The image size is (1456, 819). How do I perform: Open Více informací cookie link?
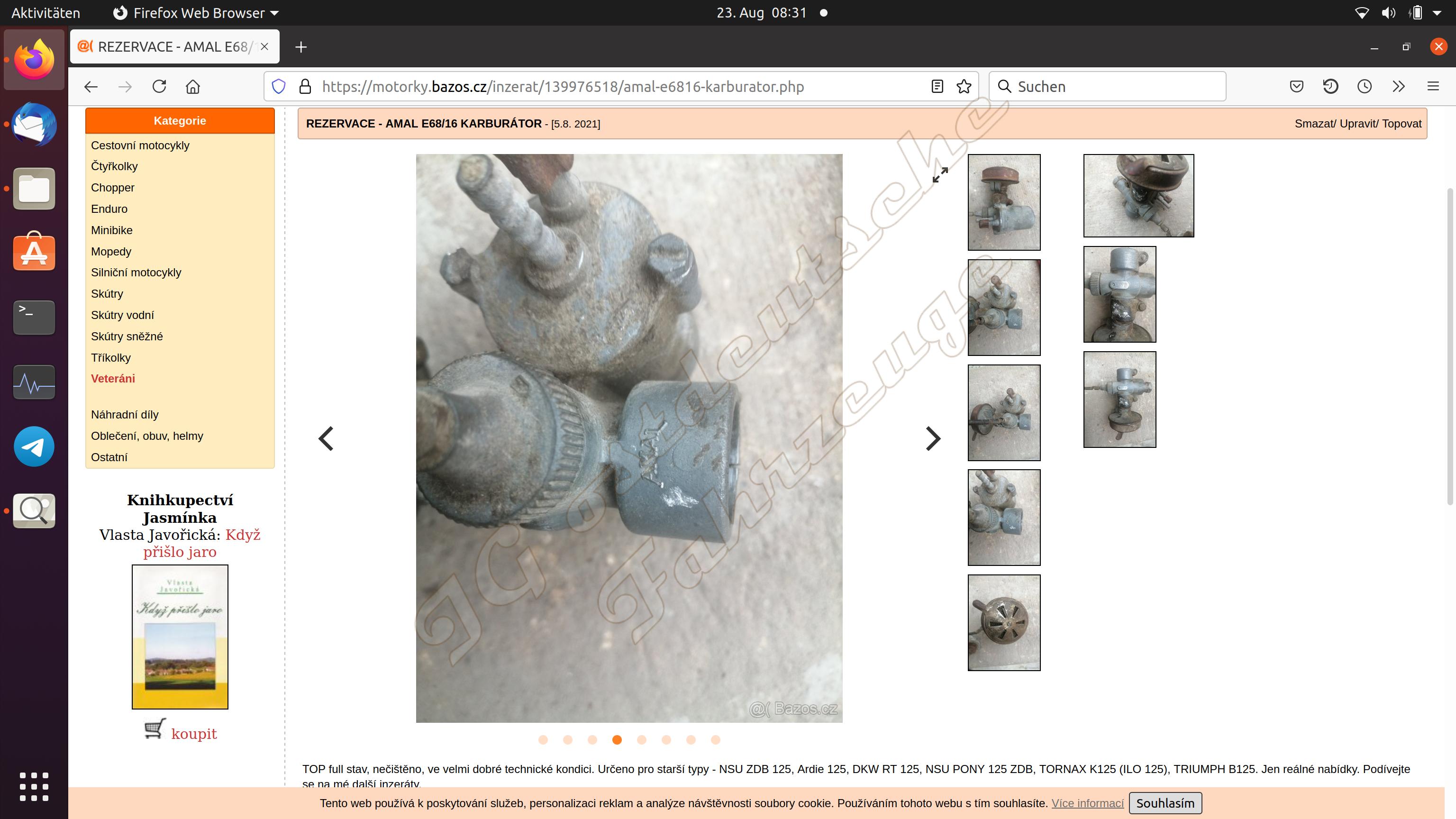[x=1087, y=803]
